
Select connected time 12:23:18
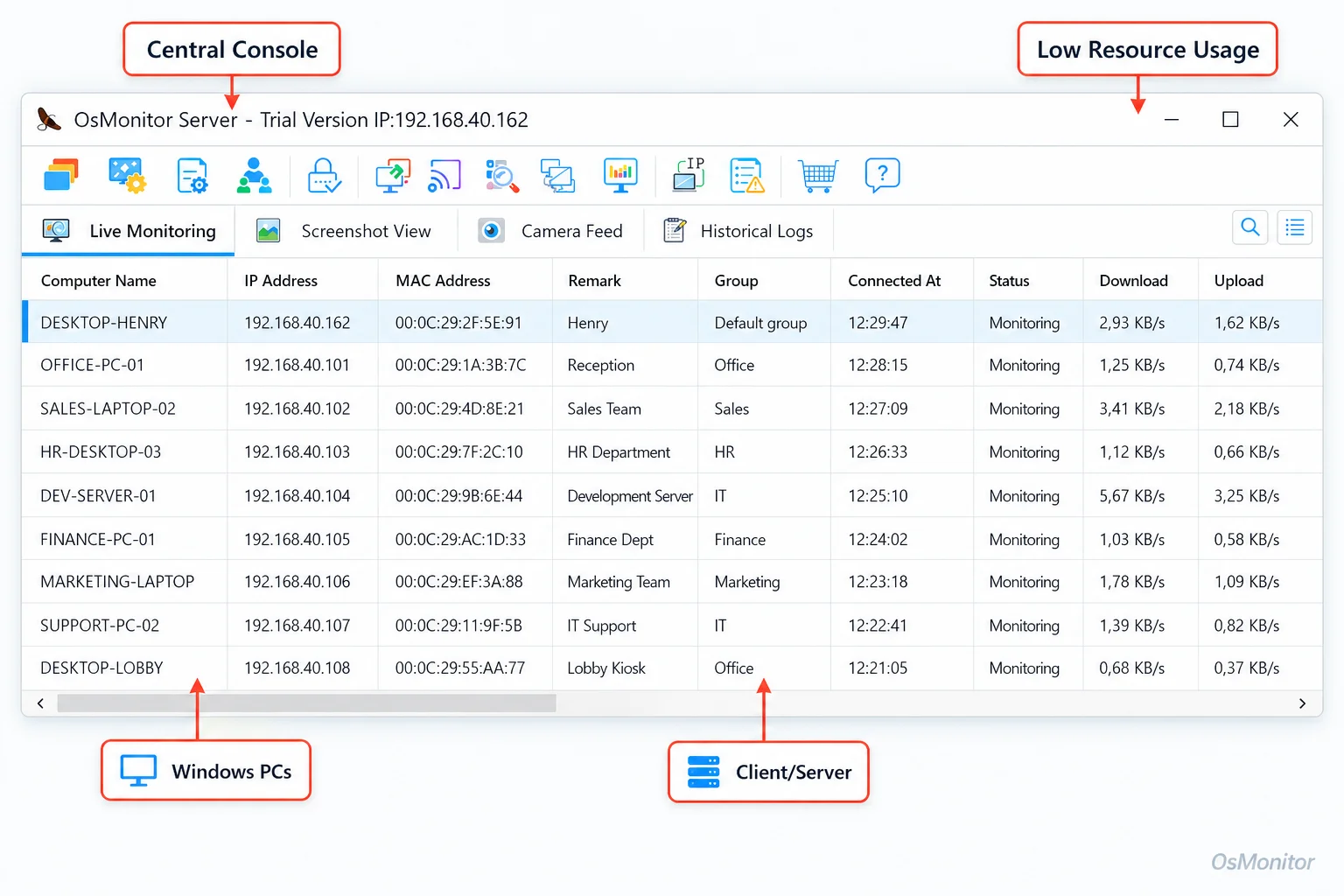[878, 582]
